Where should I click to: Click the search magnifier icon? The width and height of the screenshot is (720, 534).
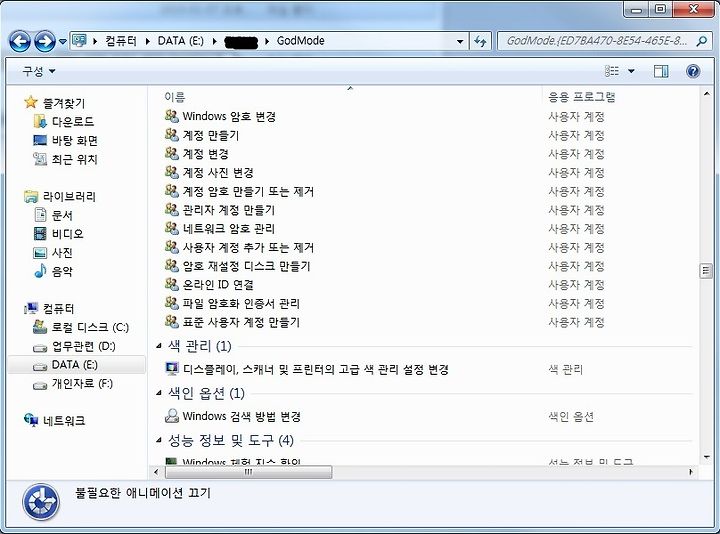coord(701,41)
